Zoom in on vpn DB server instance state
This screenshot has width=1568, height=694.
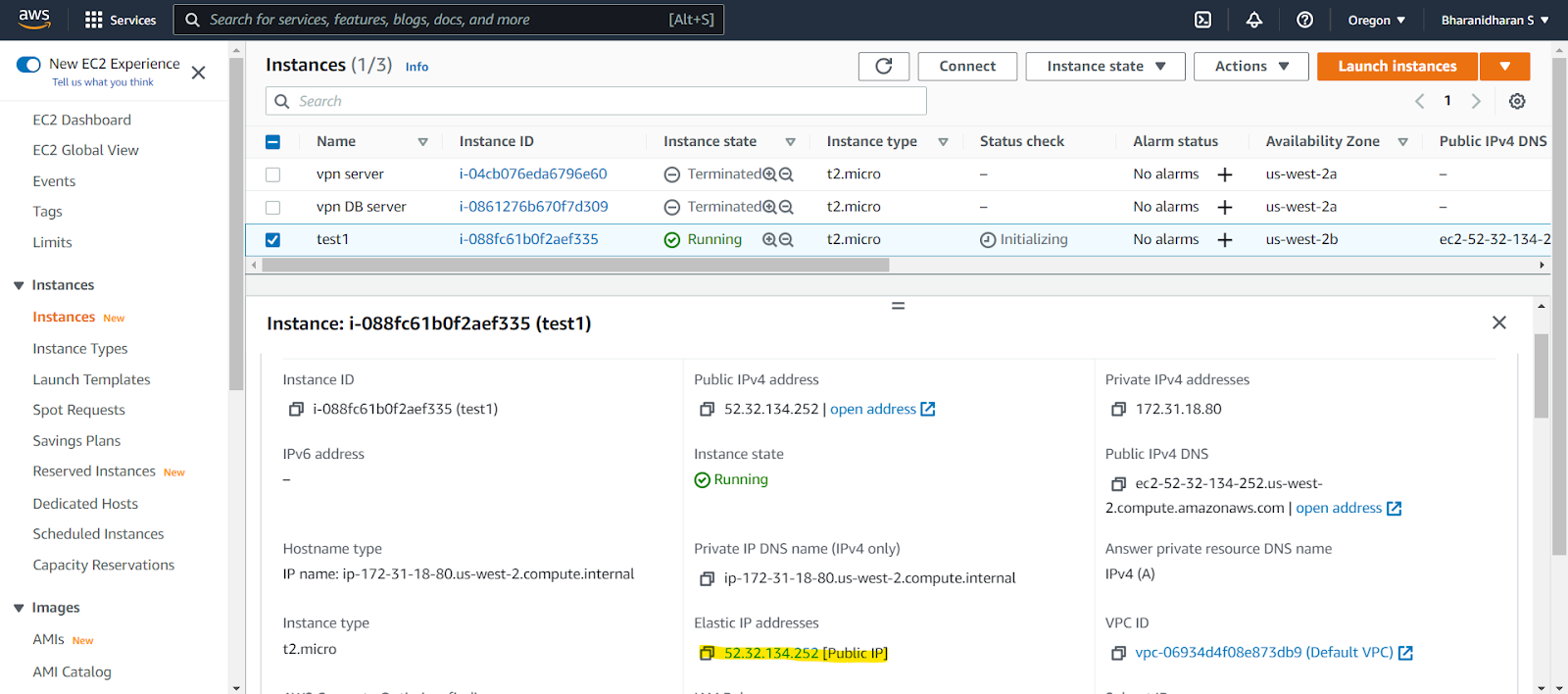[769, 207]
